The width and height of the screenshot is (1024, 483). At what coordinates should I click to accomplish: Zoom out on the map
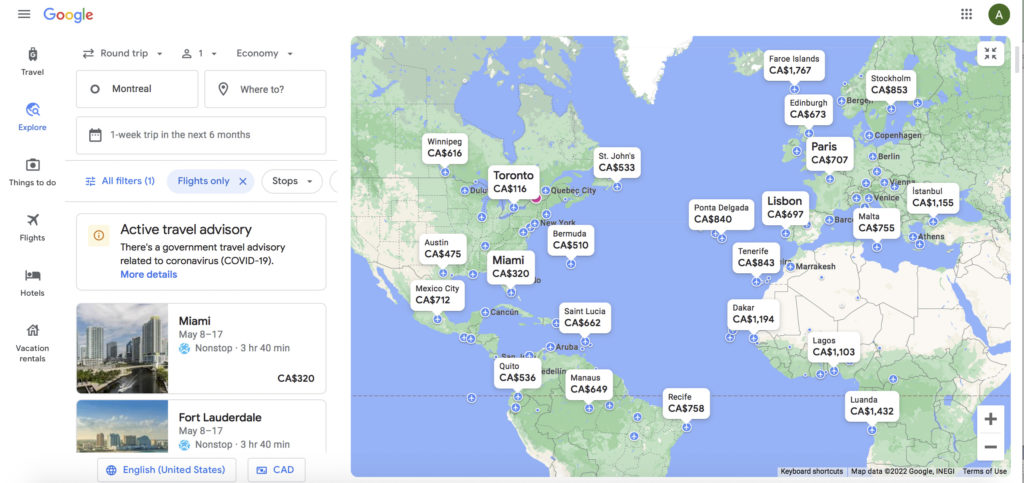pyautogui.click(x=990, y=447)
